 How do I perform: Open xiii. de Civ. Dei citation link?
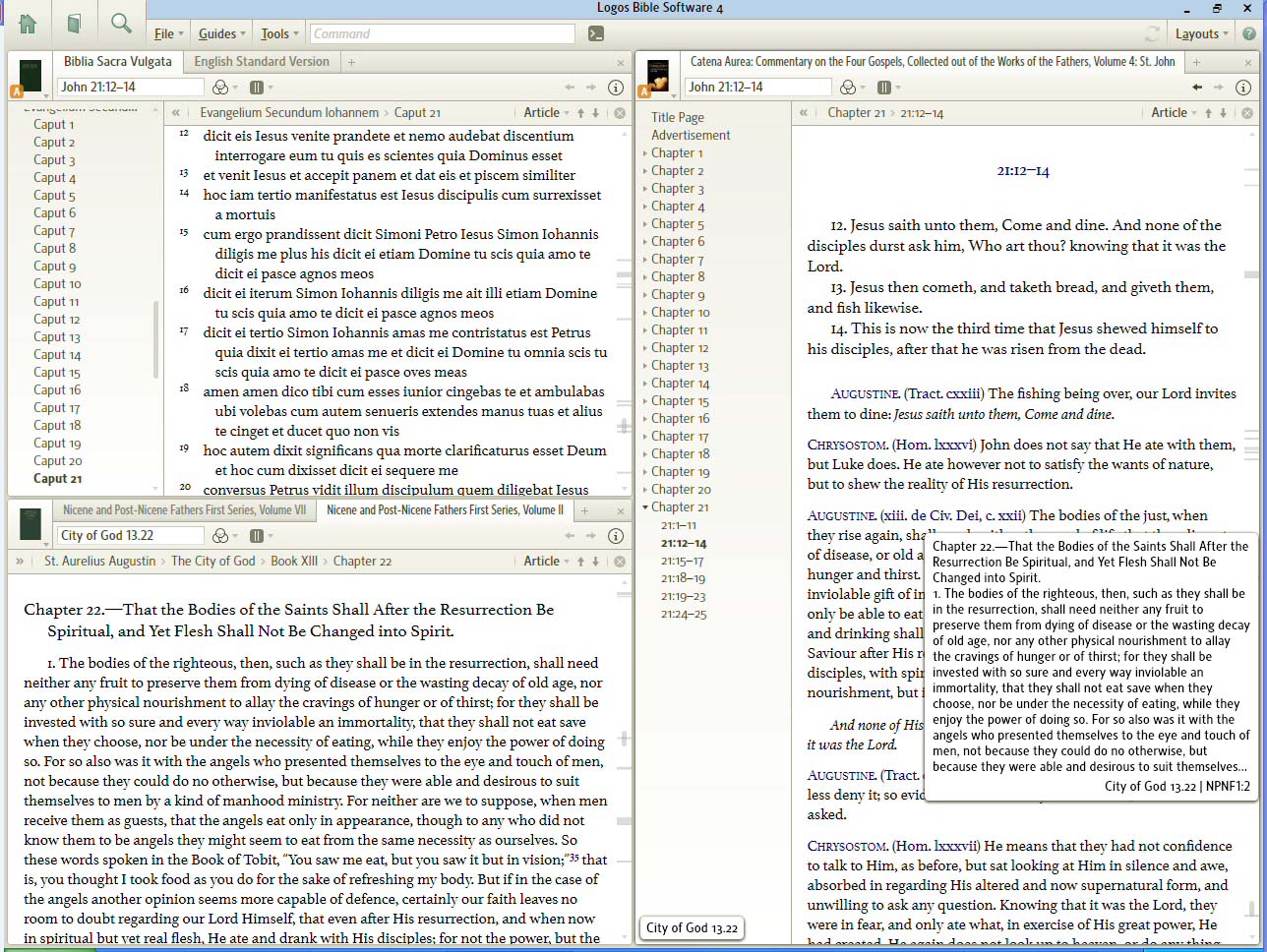pyautogui.click(x=952, y=515)
